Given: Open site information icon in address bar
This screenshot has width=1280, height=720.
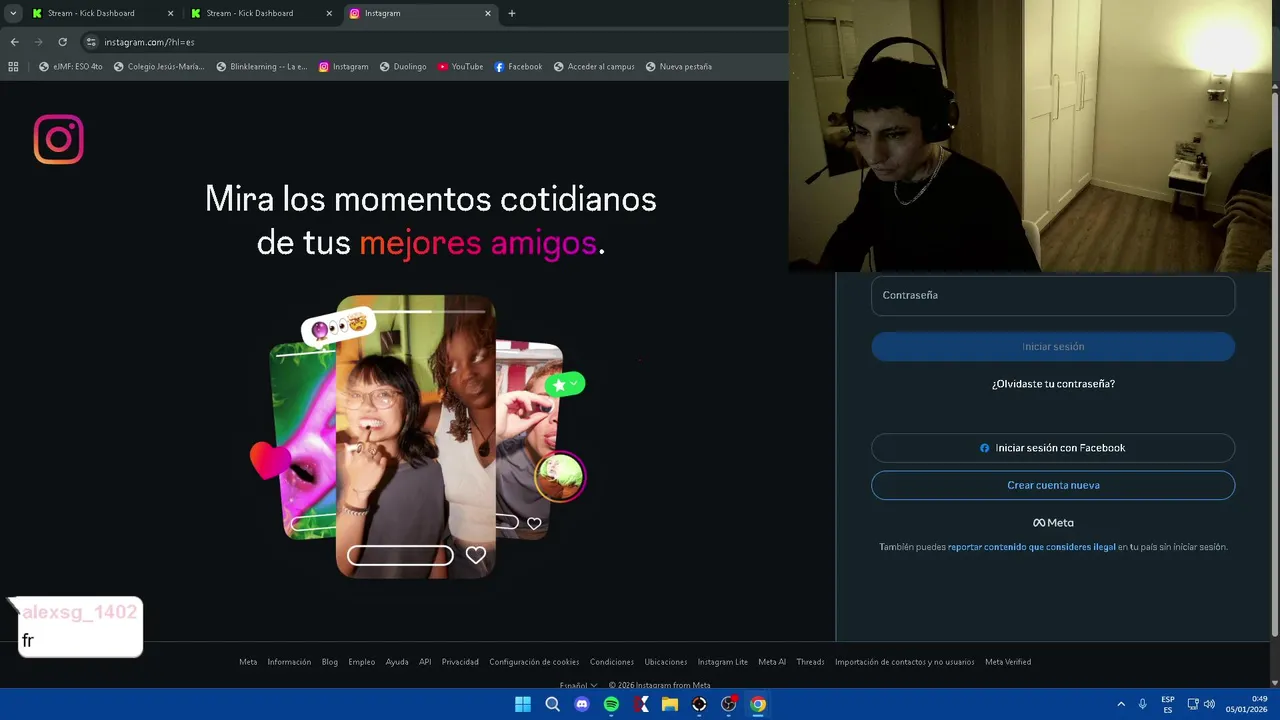Looking at the screenshot, I should [91, 42].
